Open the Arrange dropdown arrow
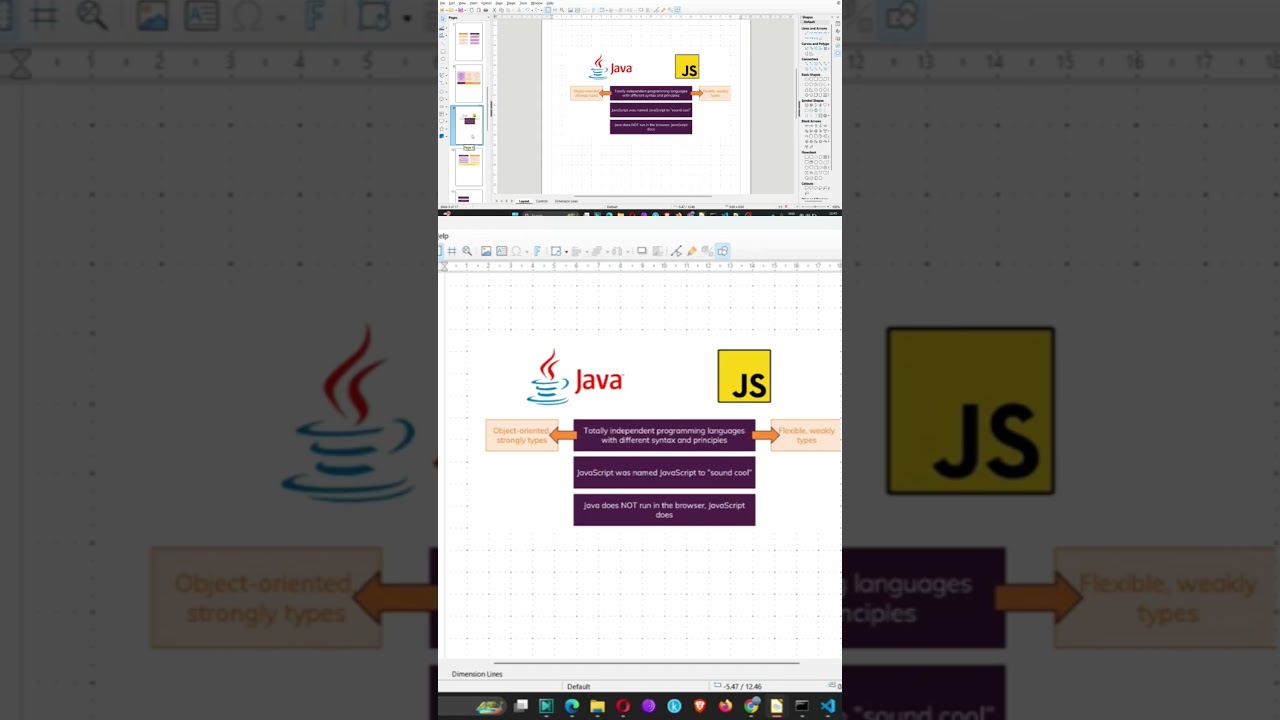This screenshot has height=720, width=1280. pyautogui.click(x=607, y=251)
